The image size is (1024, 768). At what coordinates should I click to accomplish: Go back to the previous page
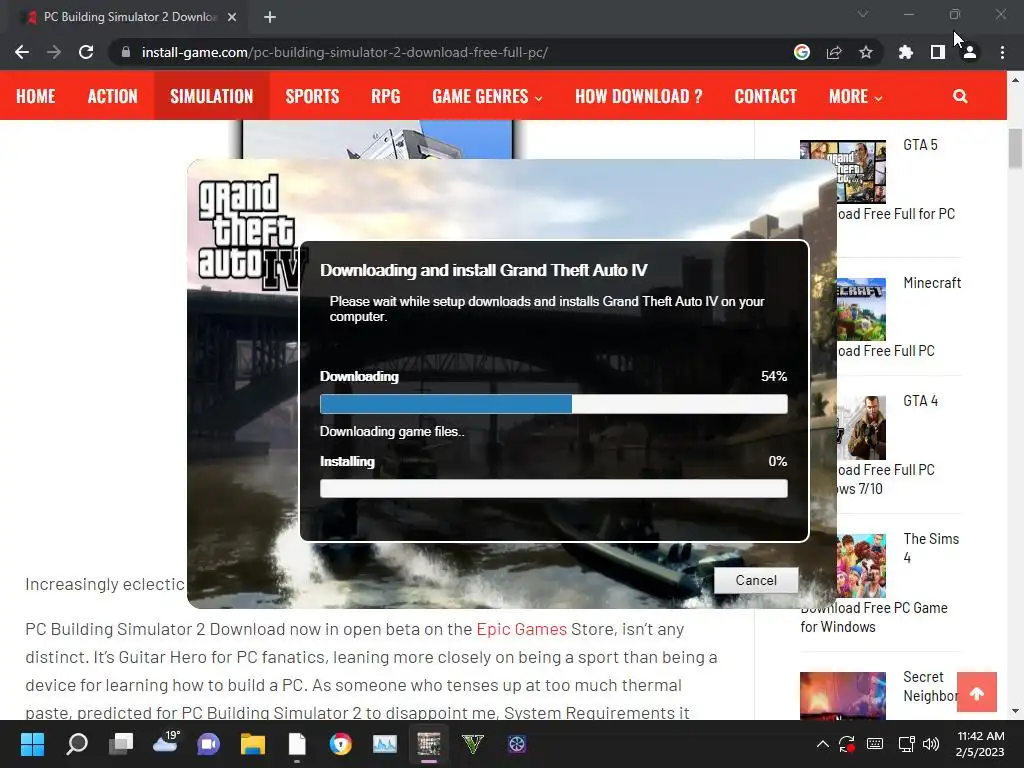(22, 52)
